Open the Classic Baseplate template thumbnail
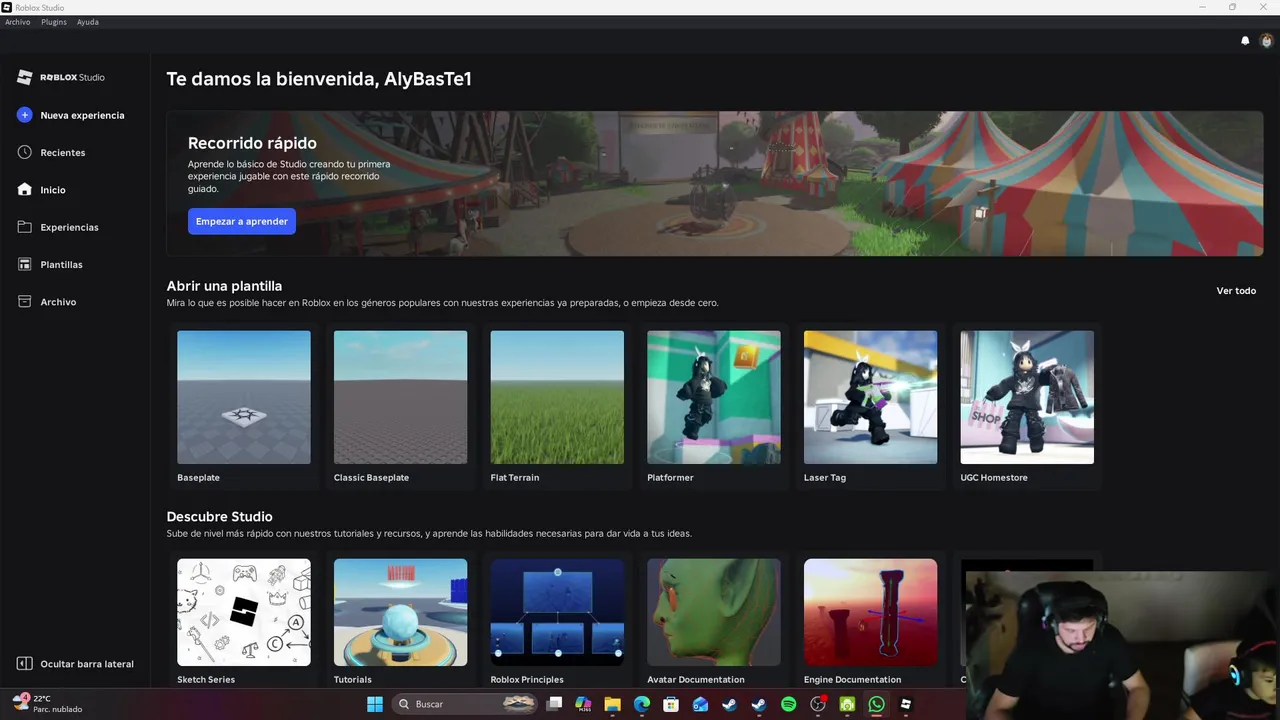This screenshot has height=720, width=1280. [x=400, y=397]
